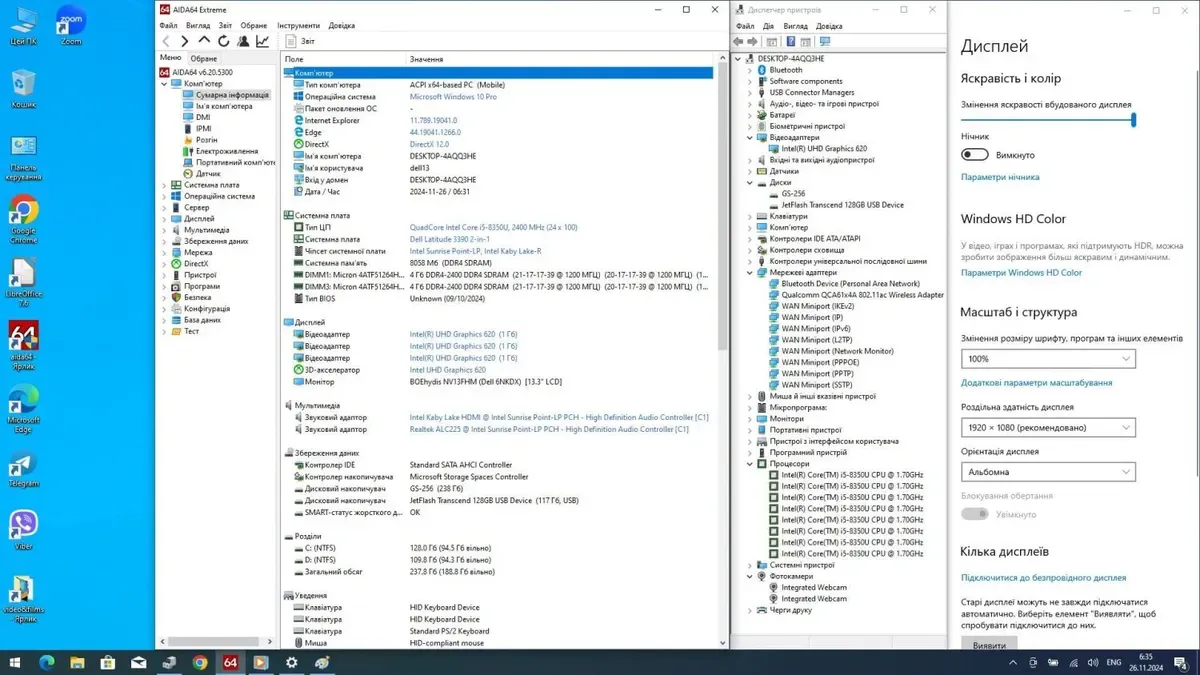
Task: Click the Refresh icon in AIDA64 toolbar
Action: 223,41
